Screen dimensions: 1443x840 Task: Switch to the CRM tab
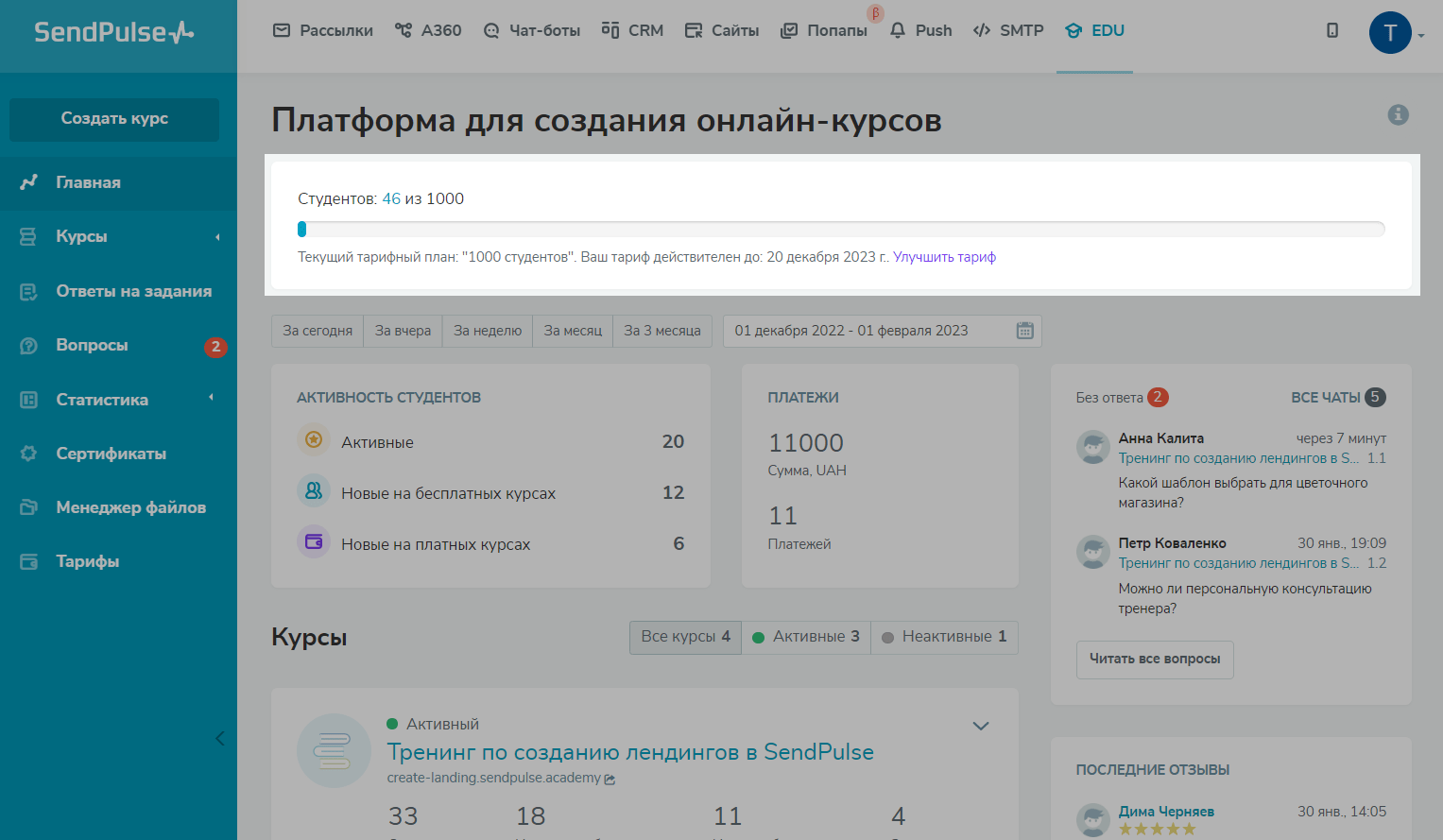pos(633,30)
